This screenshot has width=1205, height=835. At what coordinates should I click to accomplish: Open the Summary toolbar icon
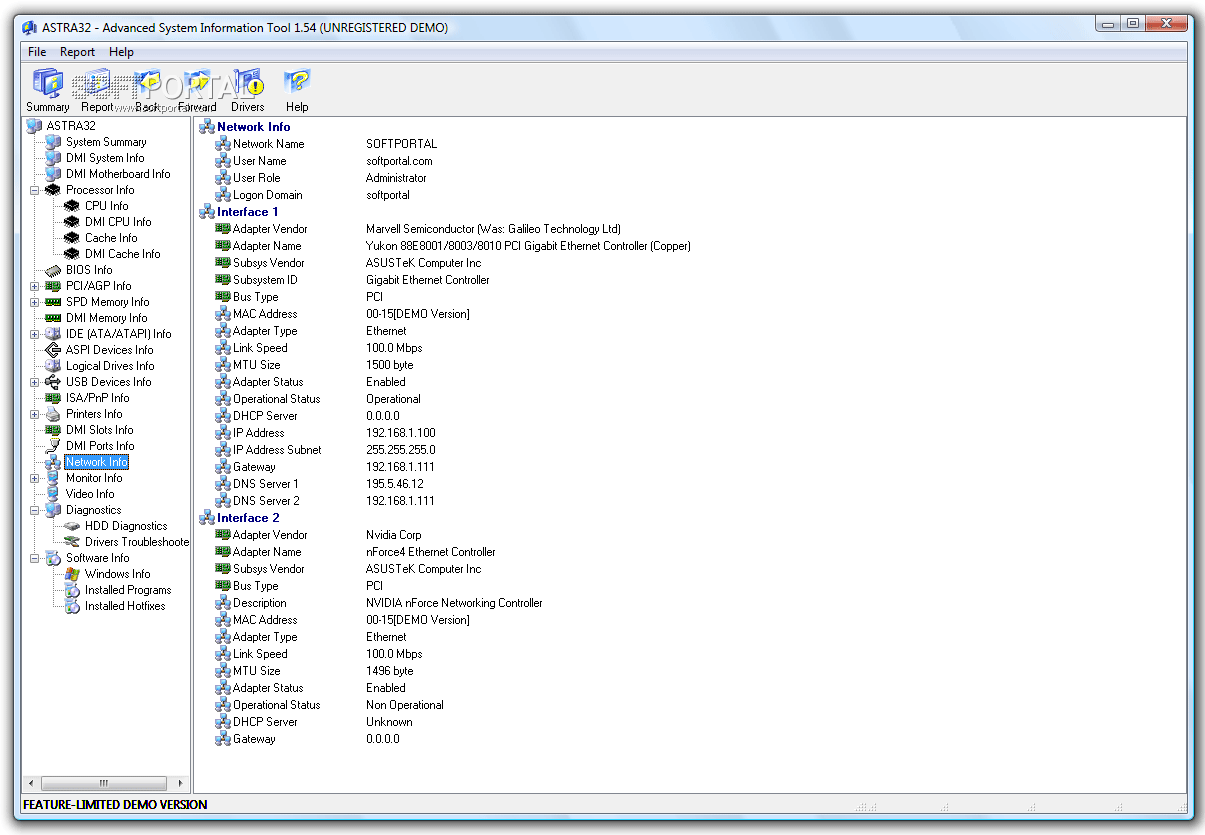coord(47,90)
